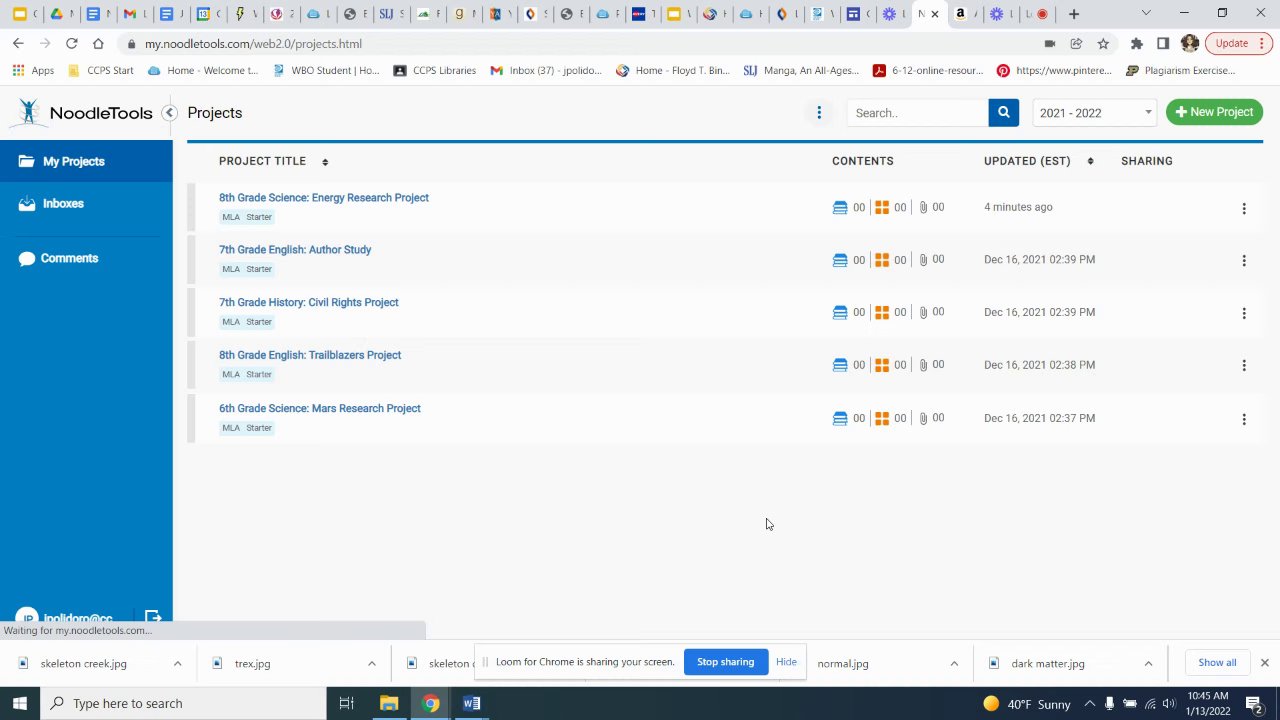Open Chrome extensions puzzle icon

tap(1136, 44)
